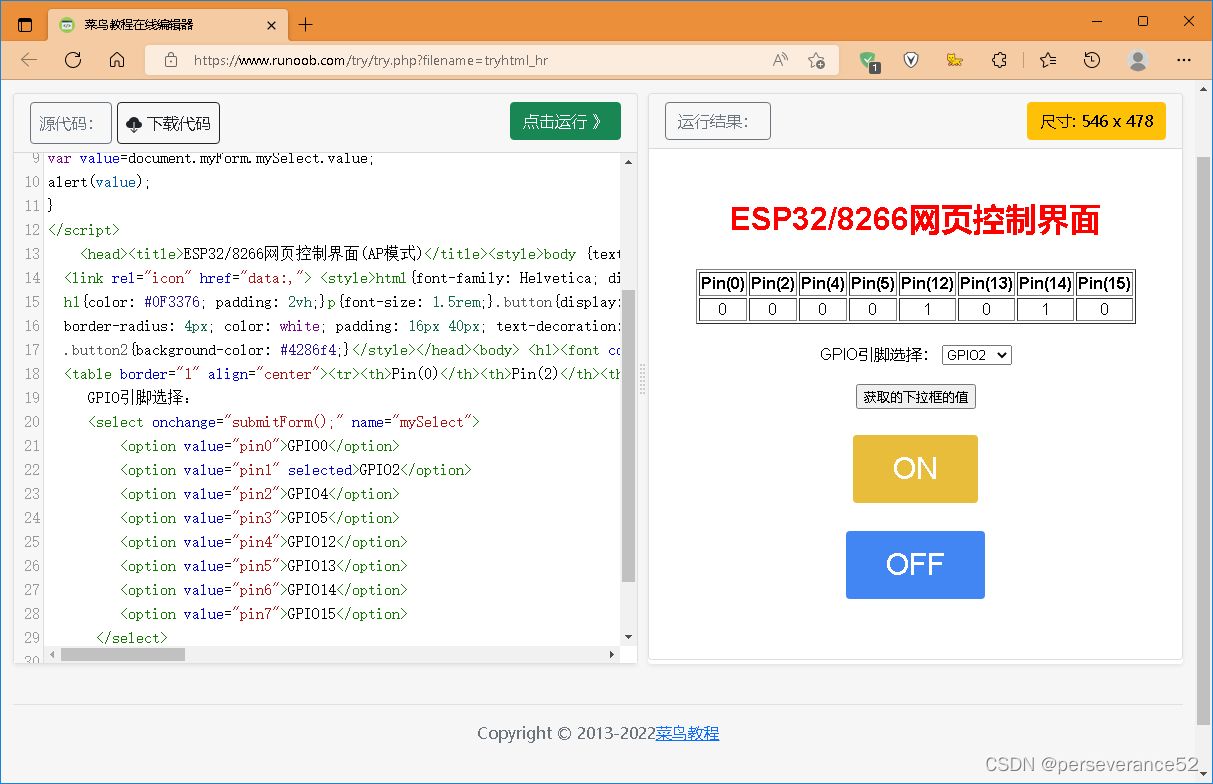Click the select onchange code line

click(284, 422)
